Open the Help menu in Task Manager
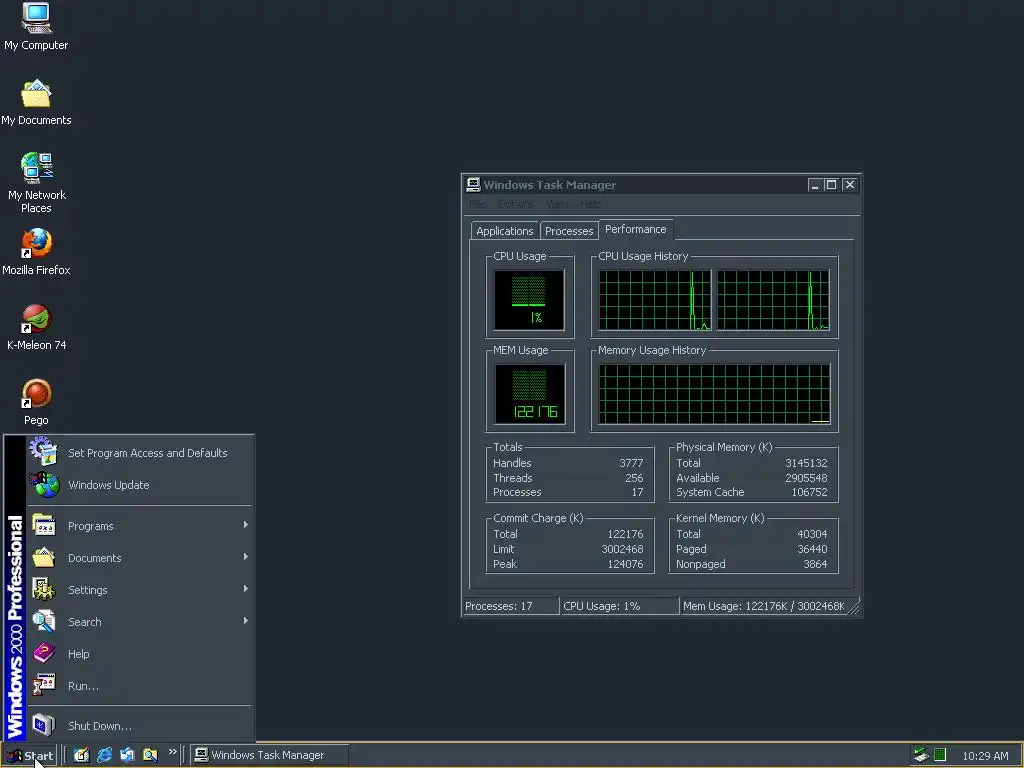The image size is (1024, 768). click(x=590, y=204)
